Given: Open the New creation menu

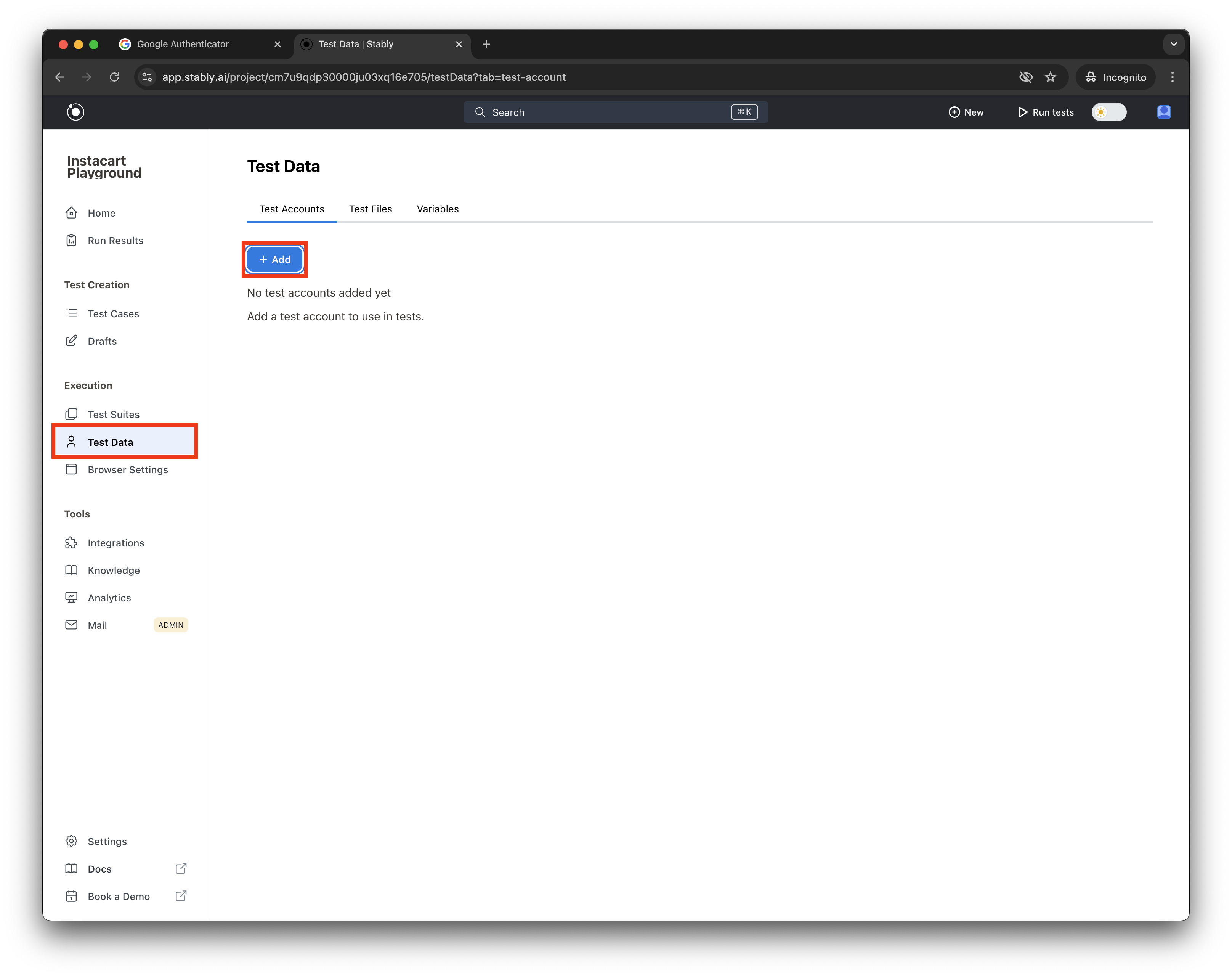Looking at the screenshot, I should 966,112.
